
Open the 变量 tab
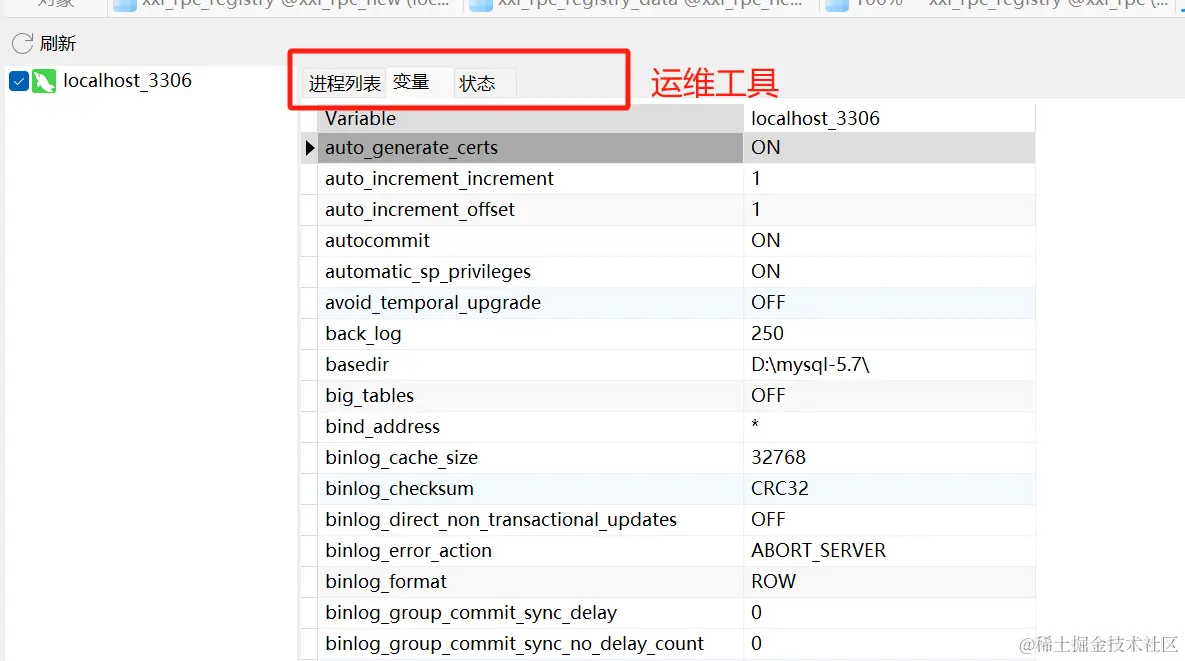point(411,82)
